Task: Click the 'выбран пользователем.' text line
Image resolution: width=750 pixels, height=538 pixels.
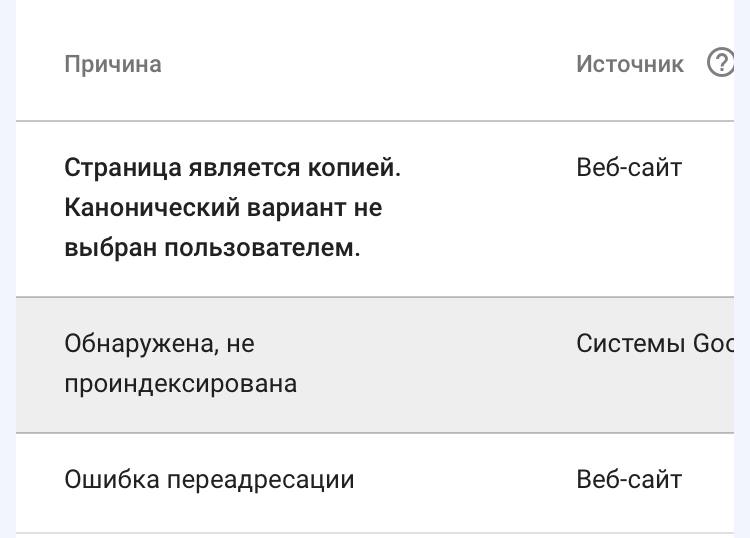Action: pyautogui.click(x=212, y=248)
